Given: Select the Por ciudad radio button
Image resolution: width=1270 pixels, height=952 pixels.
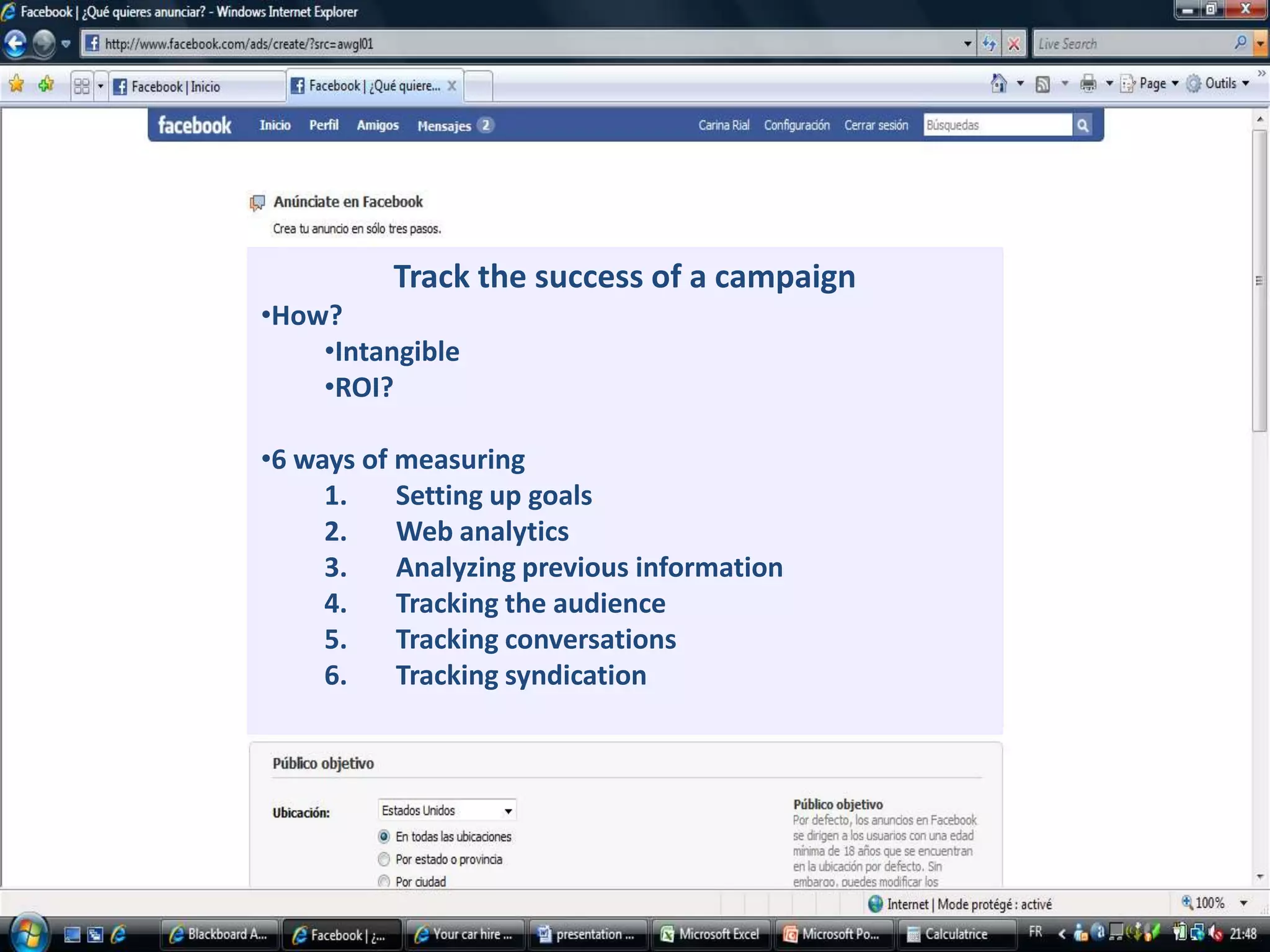Looking at the screenshot, I should [x=384, y=881].
